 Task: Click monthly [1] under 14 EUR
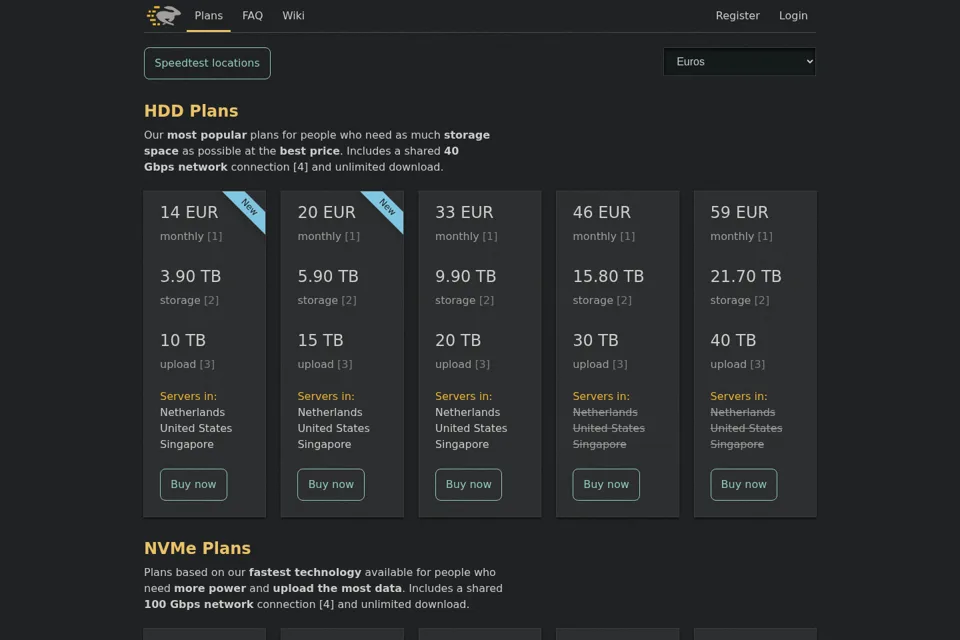191,236
